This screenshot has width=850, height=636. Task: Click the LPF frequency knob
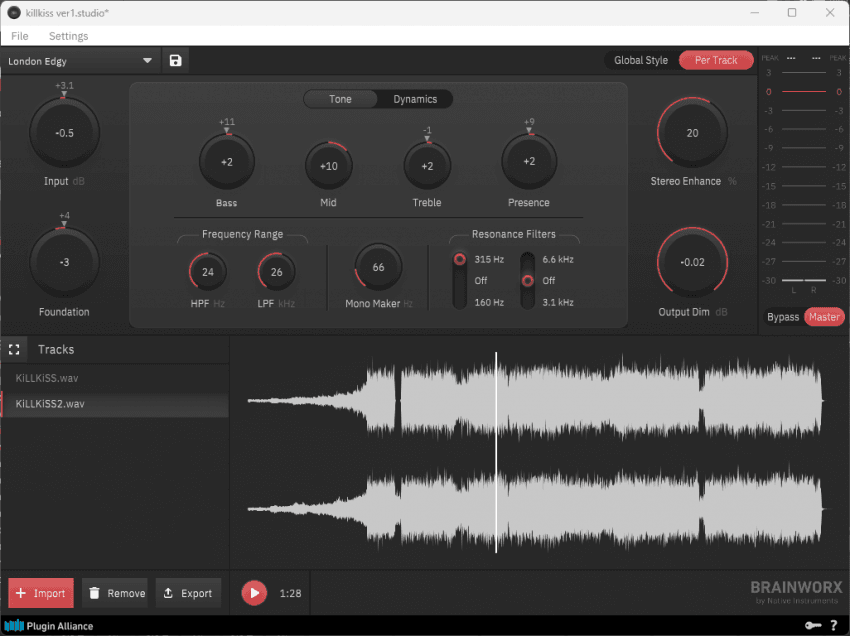276,272
